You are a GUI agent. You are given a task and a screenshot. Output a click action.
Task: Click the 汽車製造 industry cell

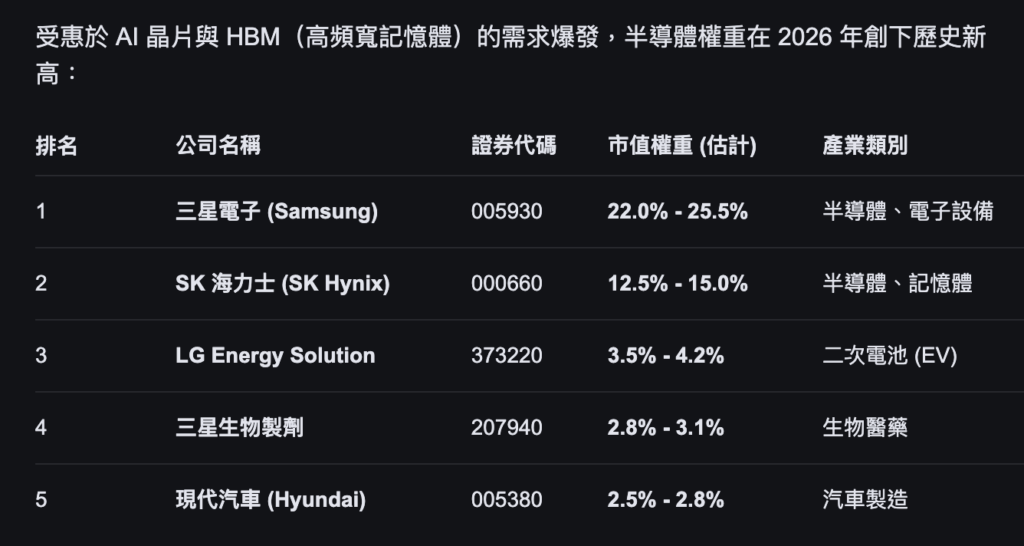point(865,500)
